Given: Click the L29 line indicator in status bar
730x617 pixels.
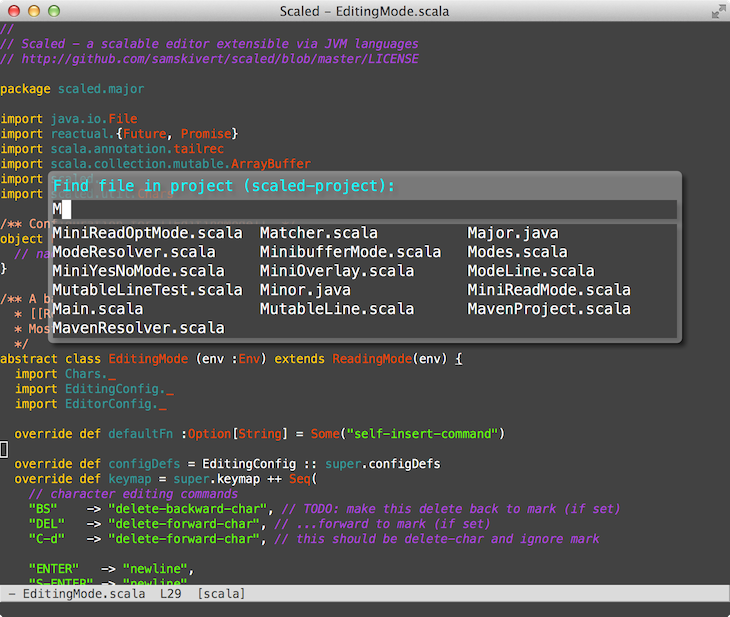Looking at the screenshot, I should pyautogui.click(x=170, y=594).
